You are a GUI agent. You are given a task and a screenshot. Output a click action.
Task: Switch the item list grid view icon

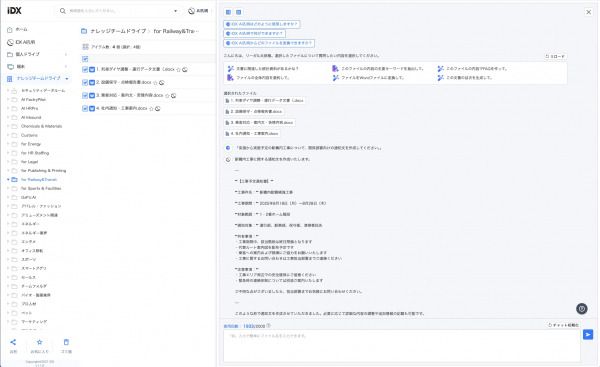[85, 47]
